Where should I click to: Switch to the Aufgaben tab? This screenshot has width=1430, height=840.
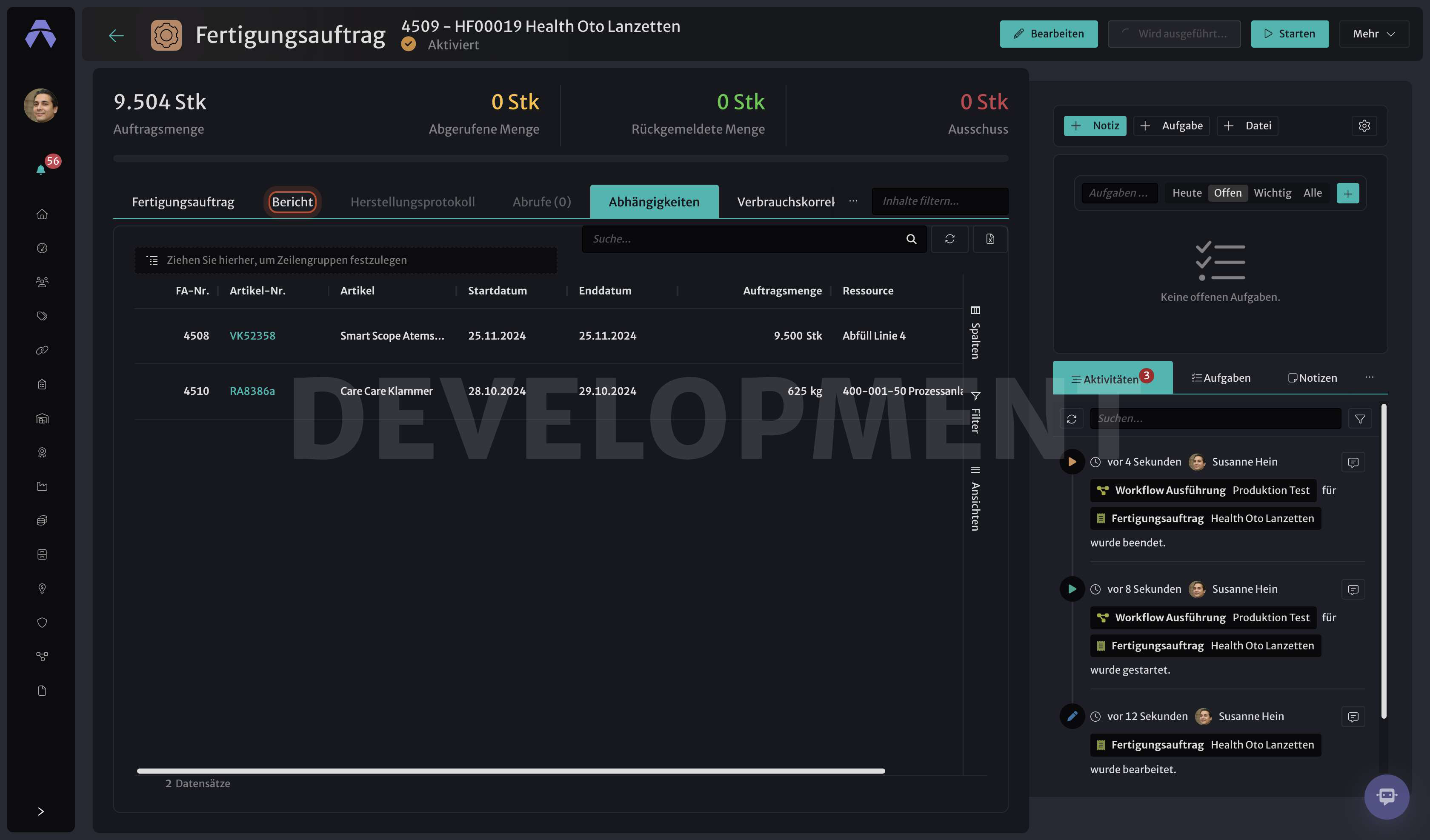pyautogui.click(x=1221, y=378)
